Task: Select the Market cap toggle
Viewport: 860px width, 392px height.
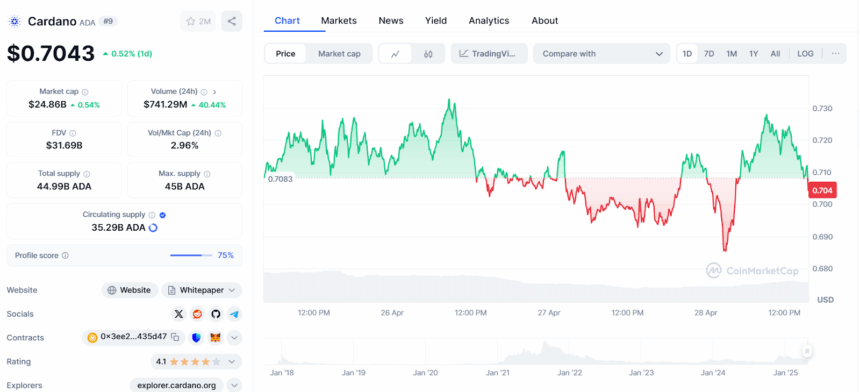Action: 340,54
